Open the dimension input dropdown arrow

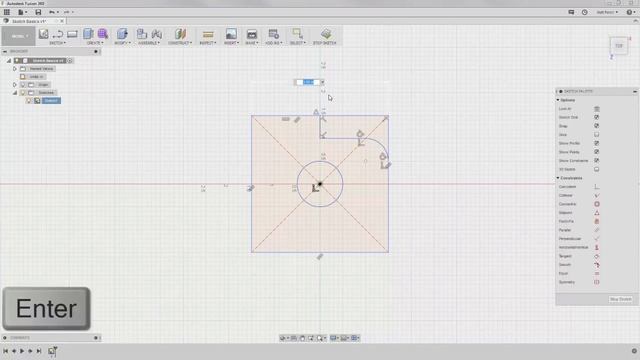click(x=322, y=82)
